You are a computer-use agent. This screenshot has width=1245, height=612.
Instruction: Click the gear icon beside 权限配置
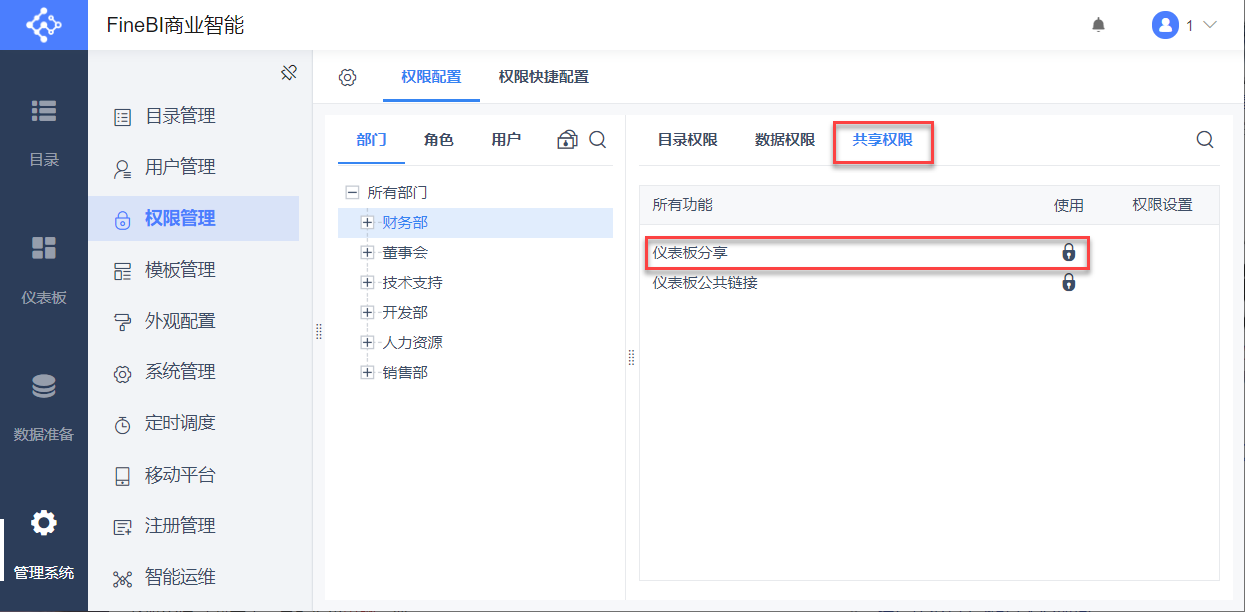(x=347, y=78)
